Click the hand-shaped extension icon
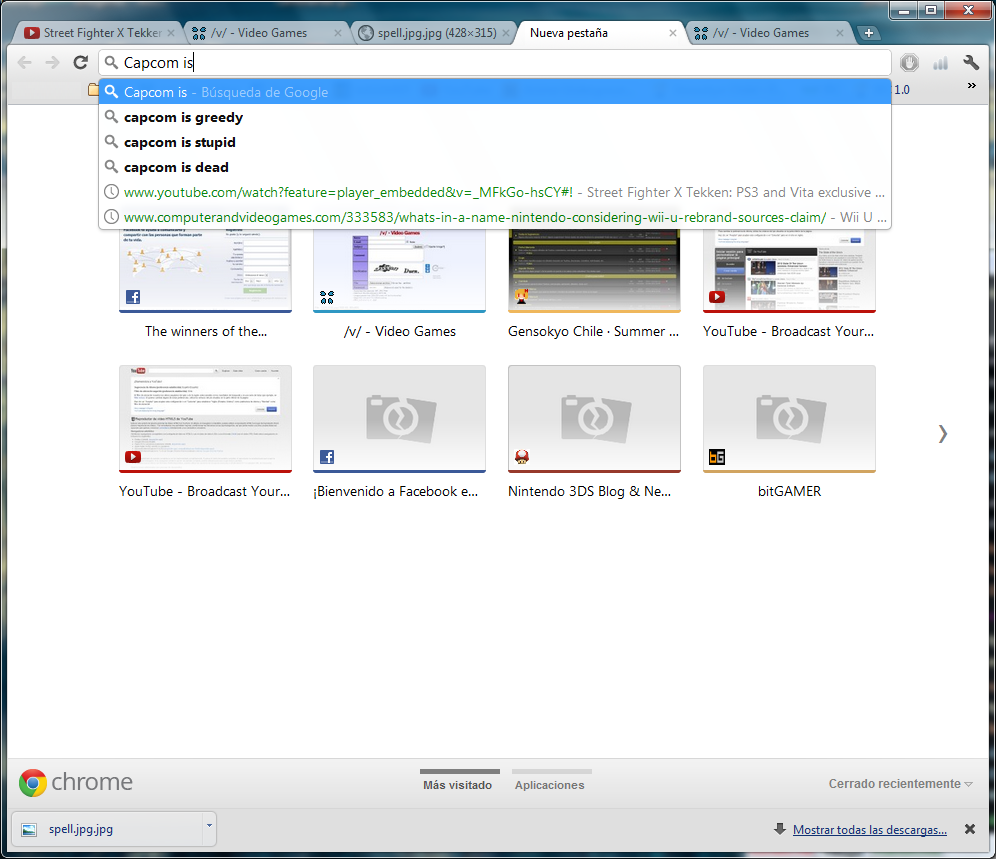 coord(910,62)
